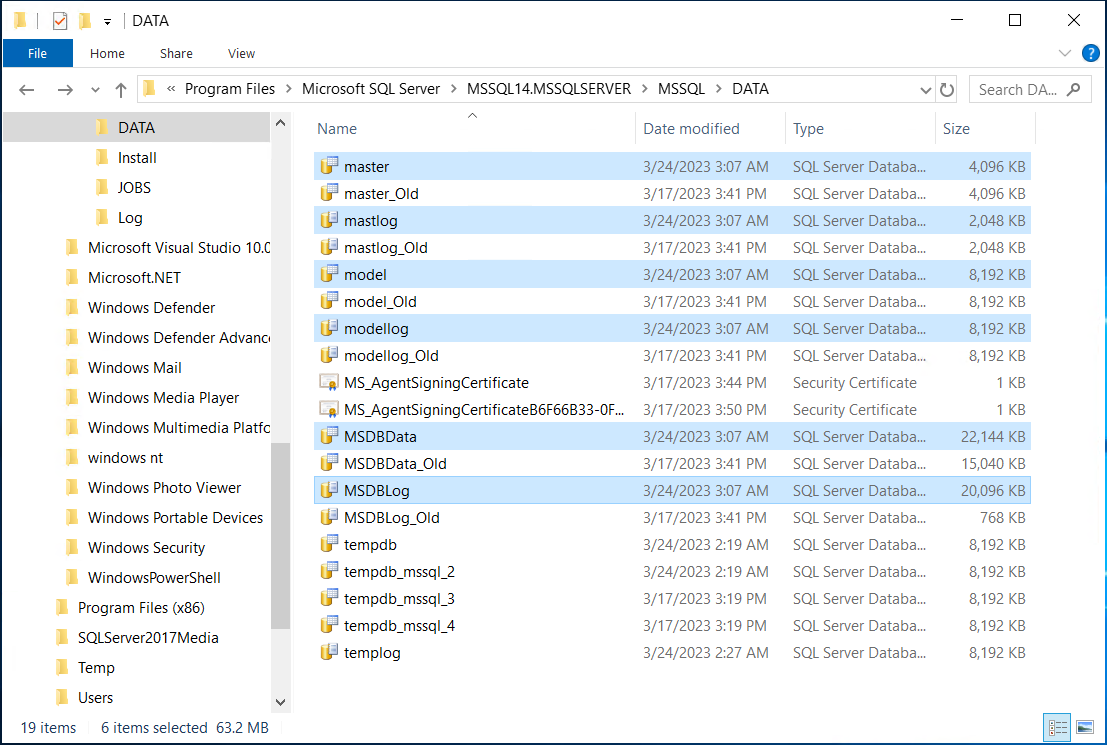
Task: Start a search with the magnifier icon
Action: click(x=1073, y=89)
